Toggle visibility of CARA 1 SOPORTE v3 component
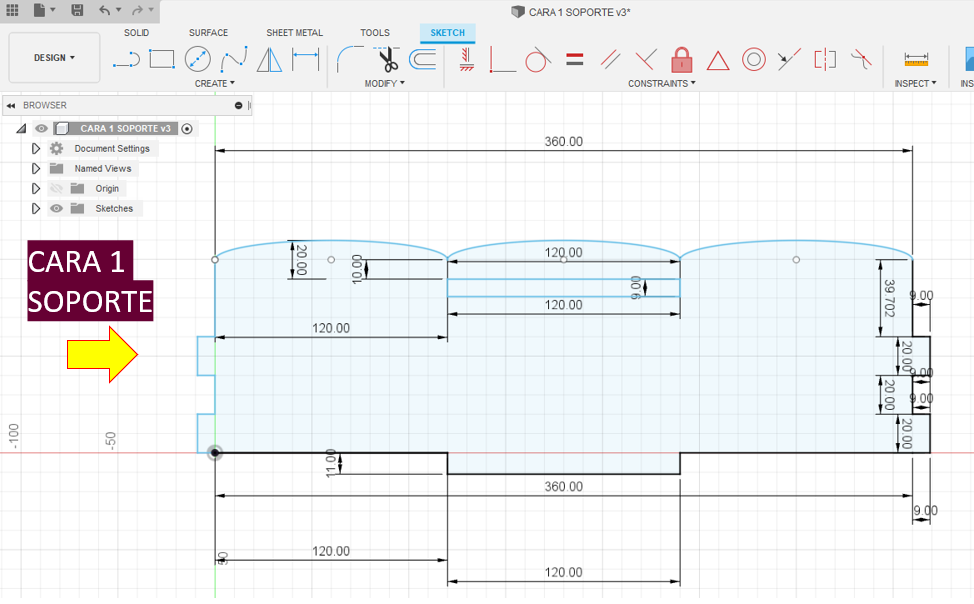 [x=41, y=129]
